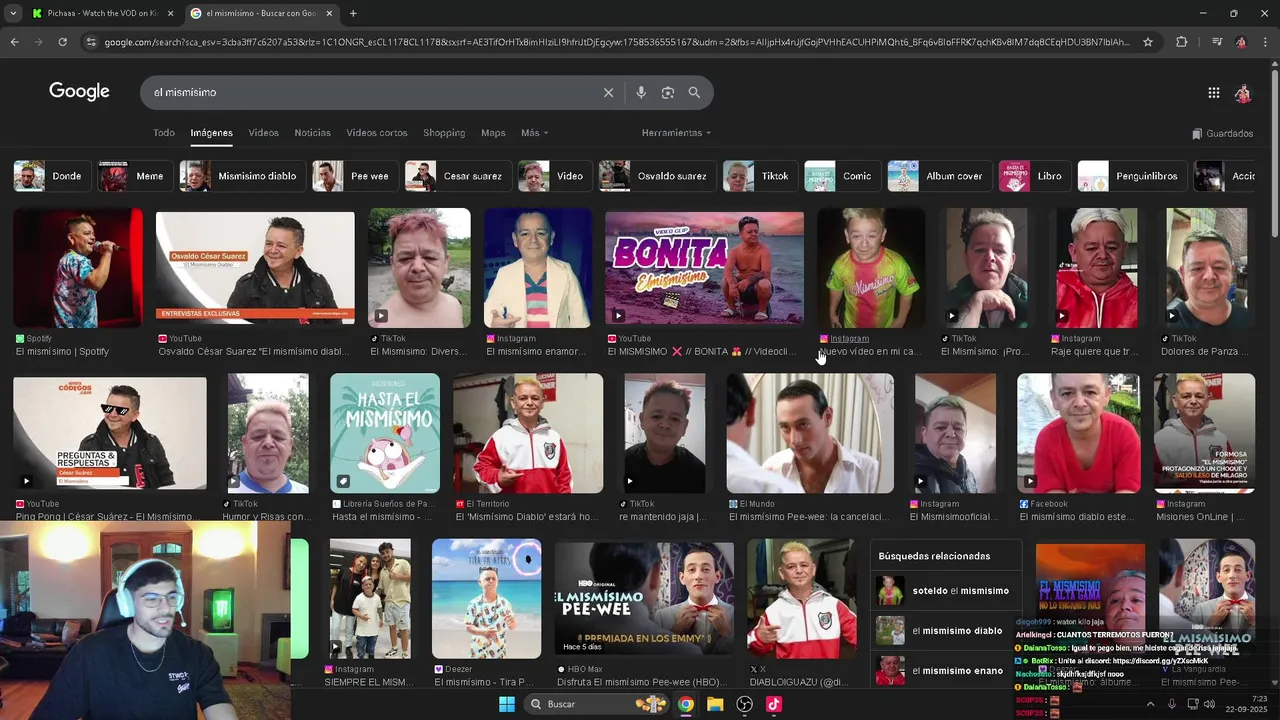
Task: Open 'soteldo el mismísimo' related search
Action: coord(946,591)
